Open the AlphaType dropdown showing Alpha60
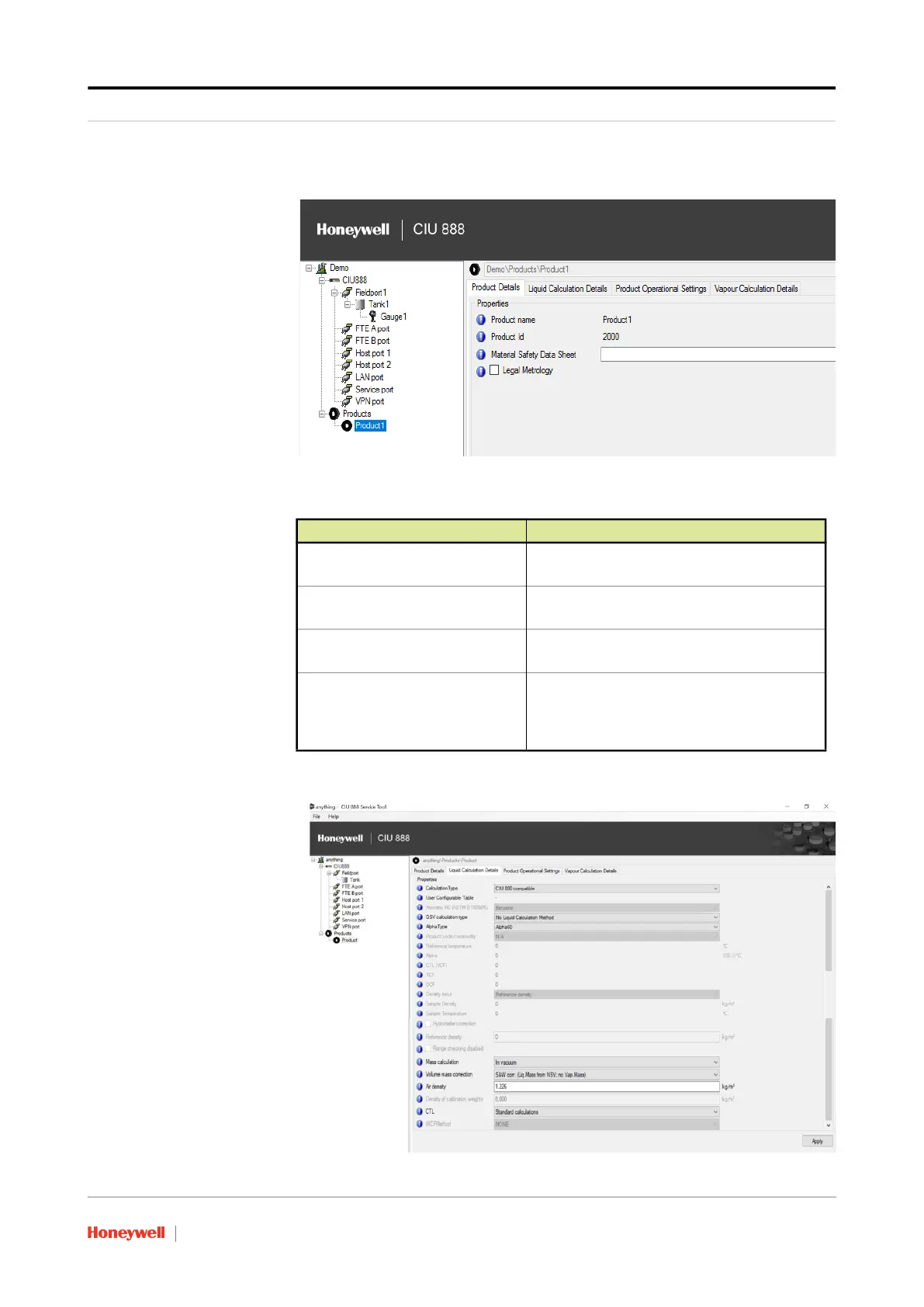 tap(607, 927)
